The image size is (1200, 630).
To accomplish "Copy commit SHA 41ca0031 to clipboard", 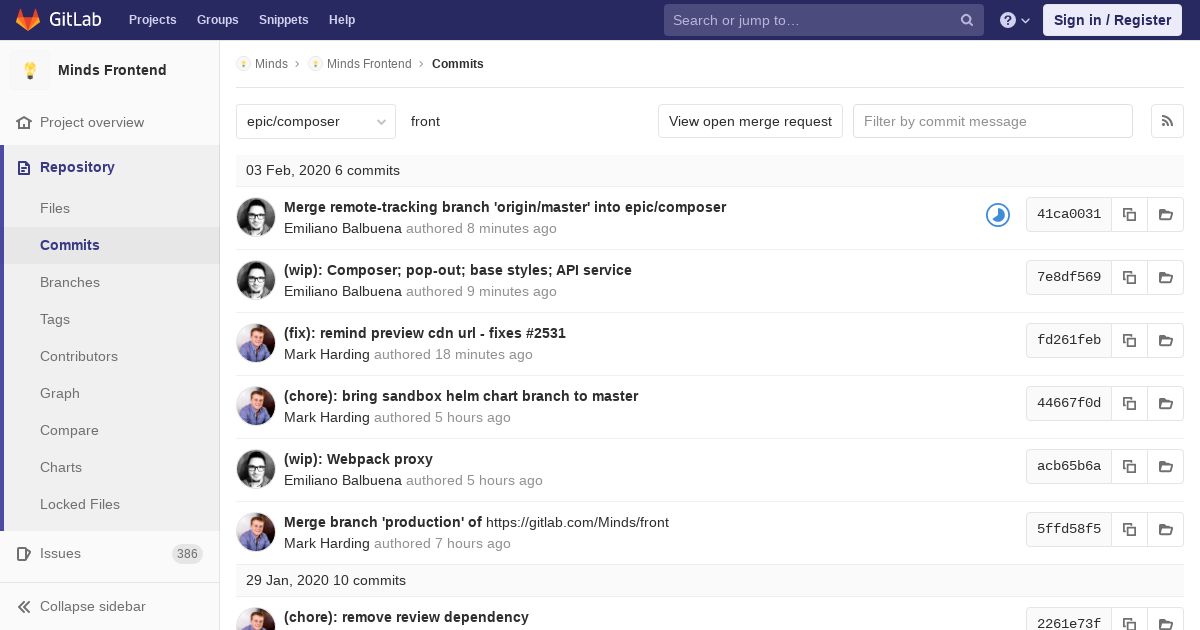I will click(1129, 214).
